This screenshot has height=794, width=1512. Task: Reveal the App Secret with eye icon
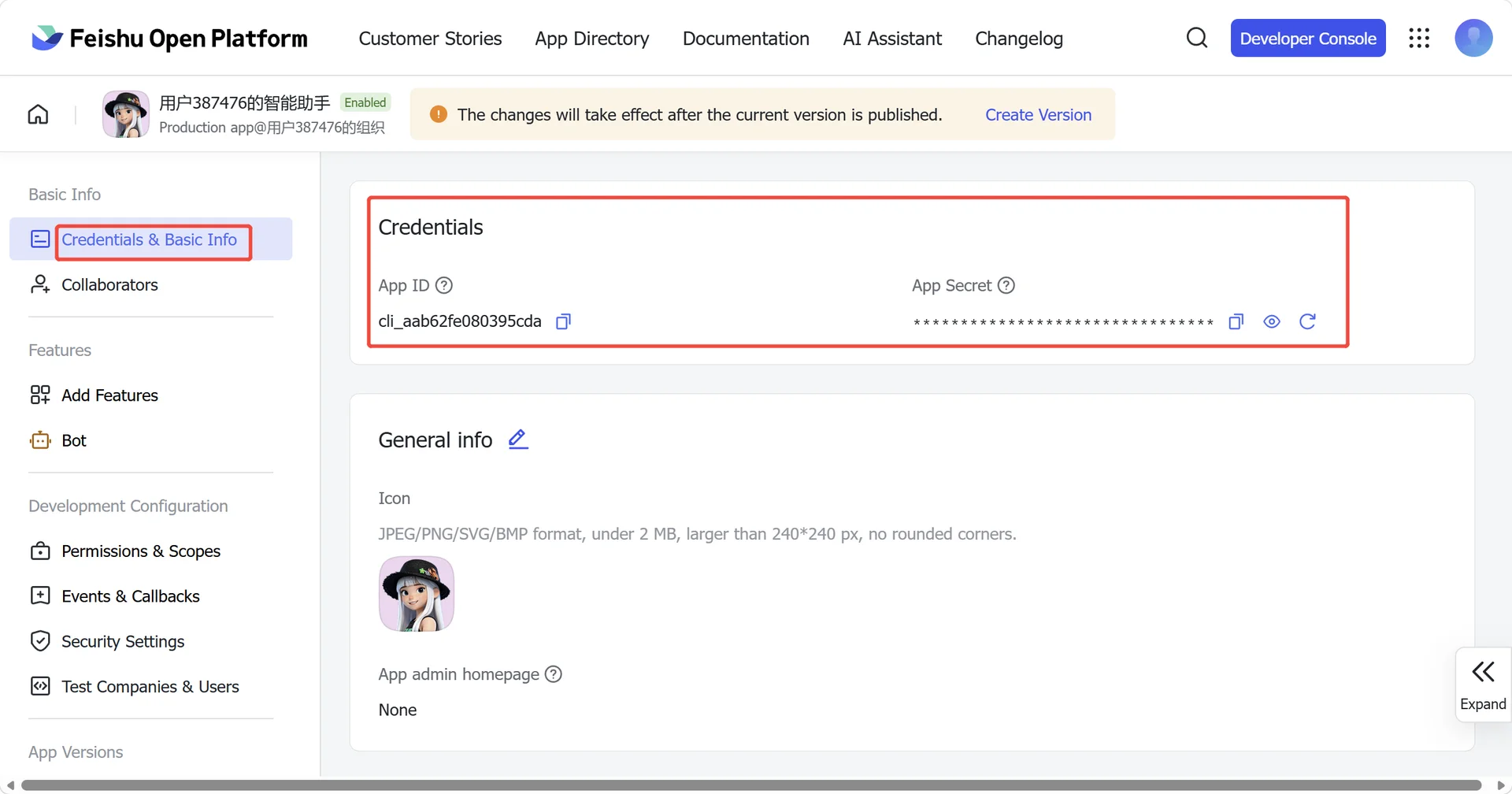coord(1272,321)
